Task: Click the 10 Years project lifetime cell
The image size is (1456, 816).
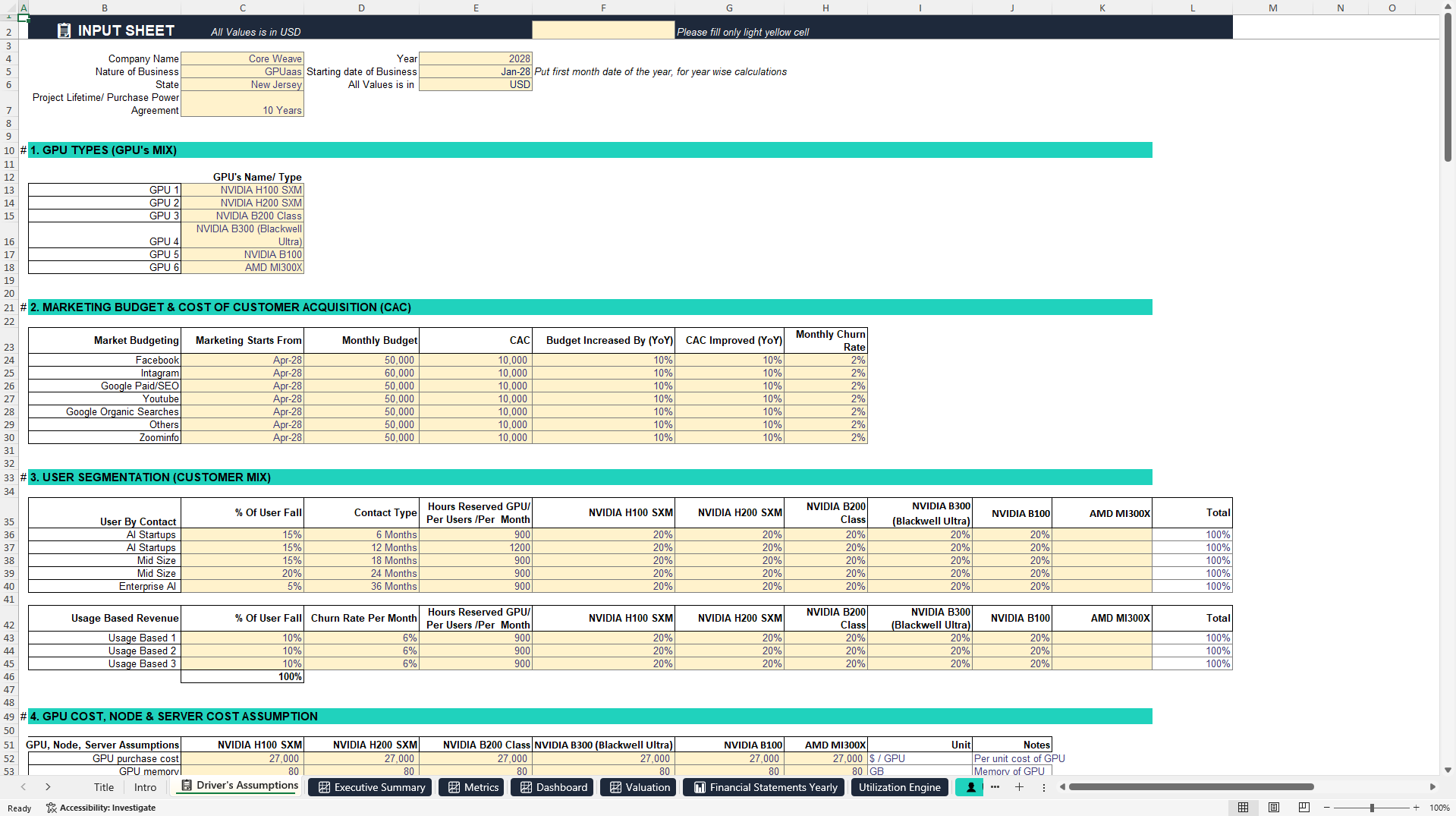Action: pos(243,104)
